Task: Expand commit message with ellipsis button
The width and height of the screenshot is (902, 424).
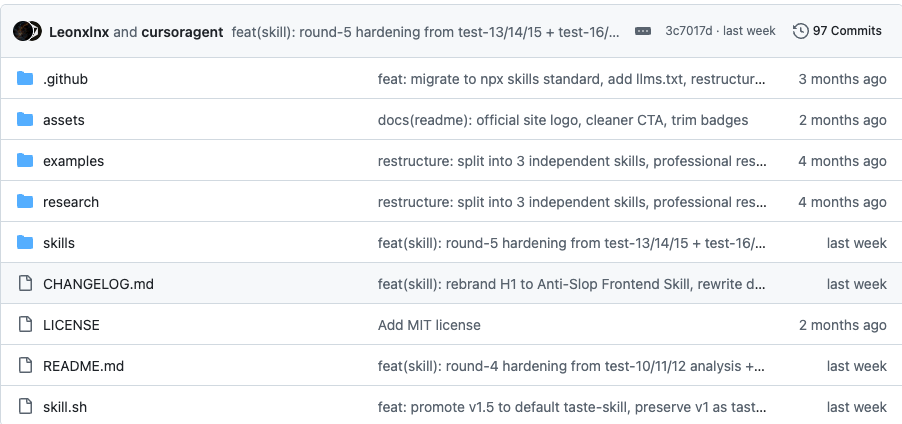Action: tap(643, 31)
